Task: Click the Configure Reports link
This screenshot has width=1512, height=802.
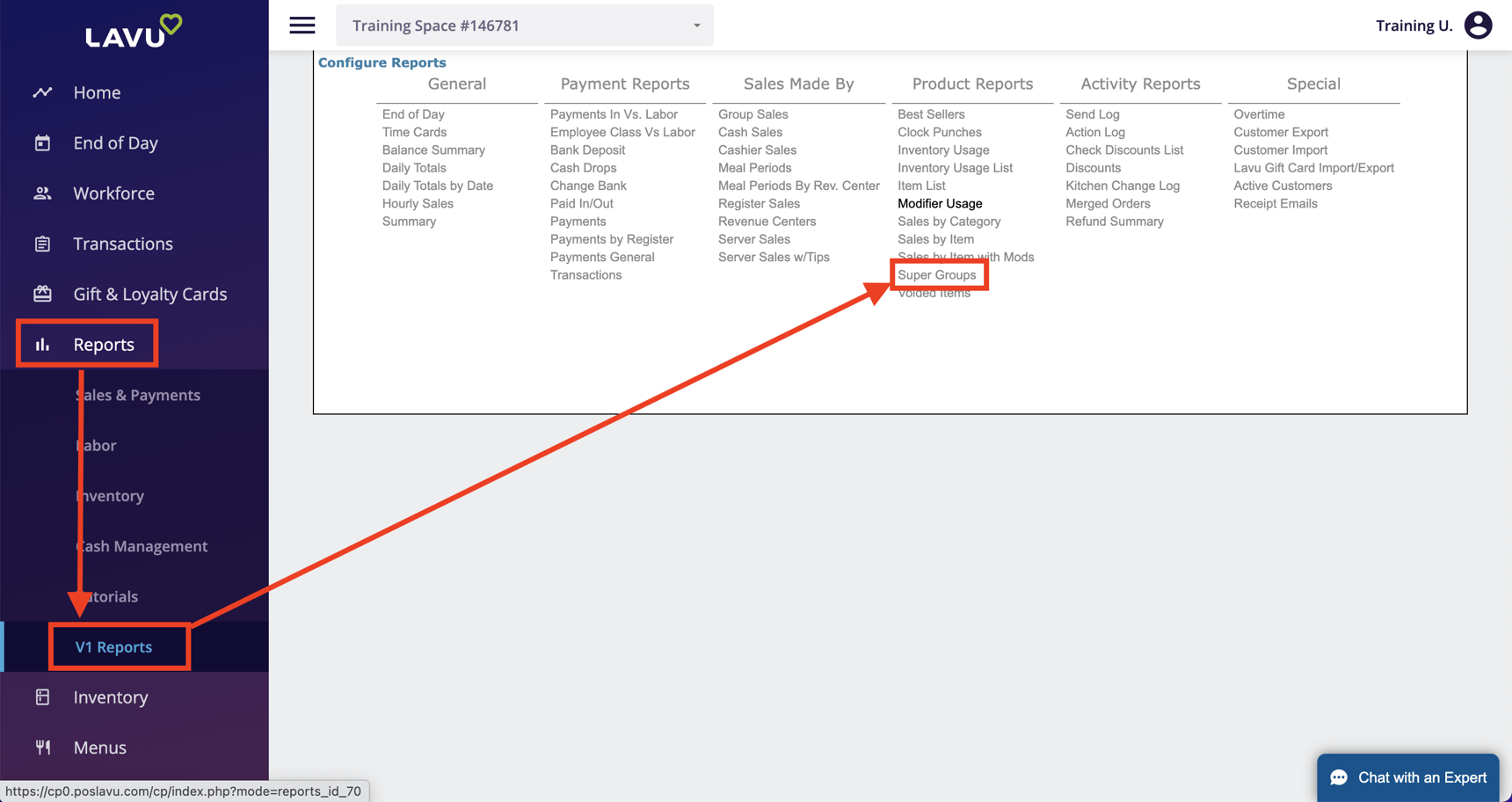Action: pos(382,62)
